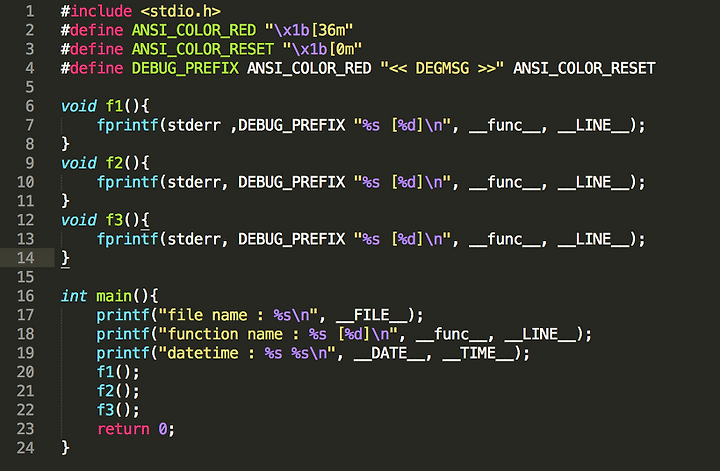Click line number 1 in the gutter

(x=30, y=11)
